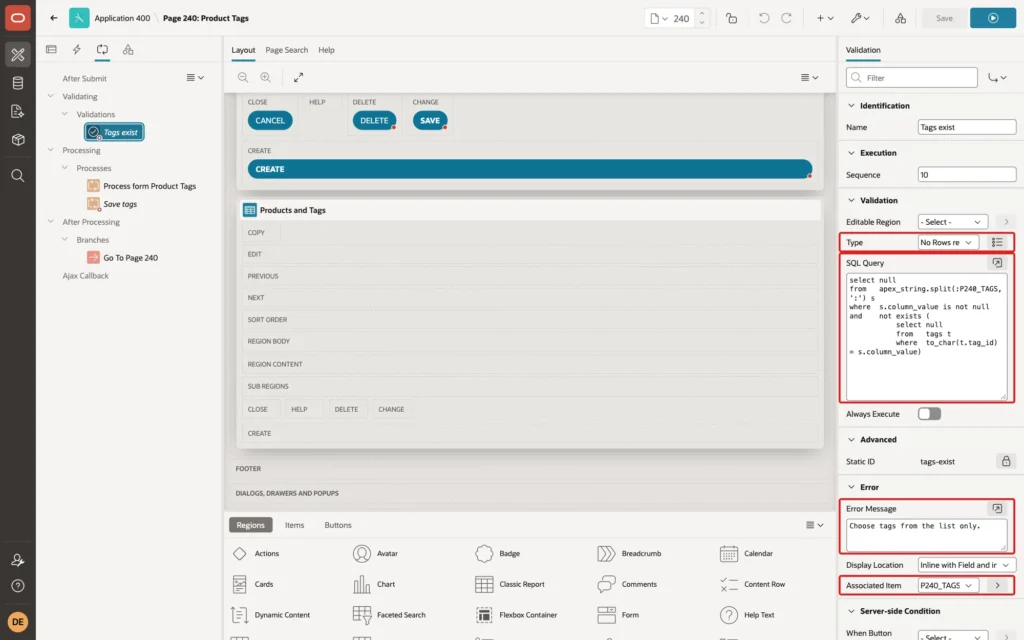Collapse the Server-side Condition section
Screen dimensions: 1024x640
[x=851, y=611]
